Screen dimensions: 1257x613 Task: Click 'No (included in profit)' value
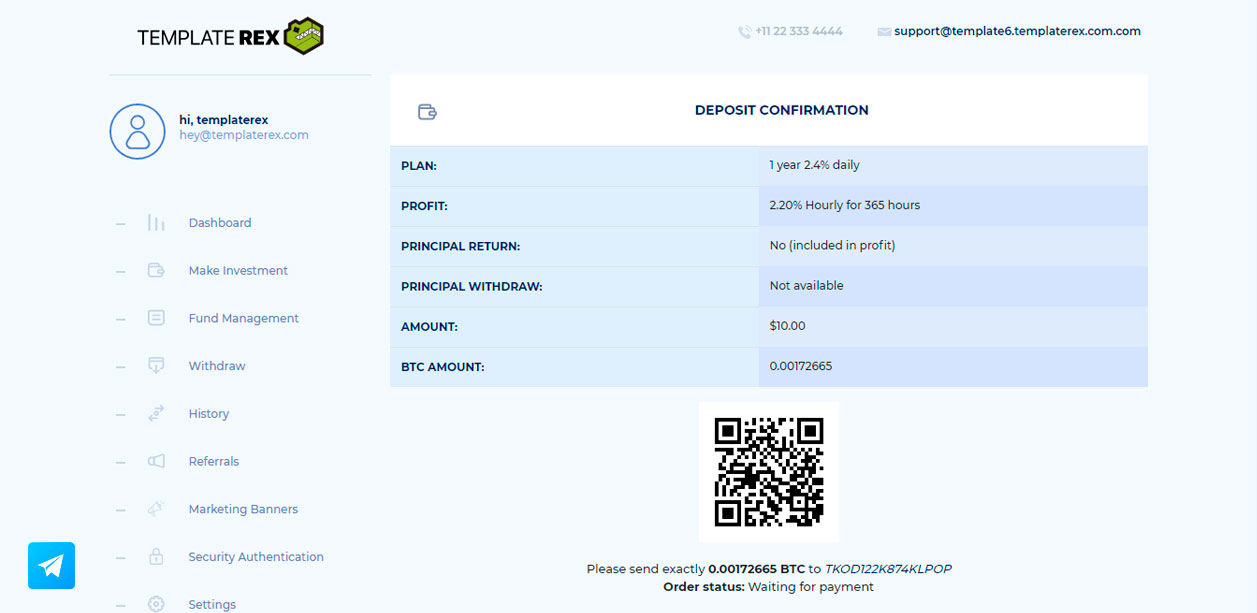point(832,245)
